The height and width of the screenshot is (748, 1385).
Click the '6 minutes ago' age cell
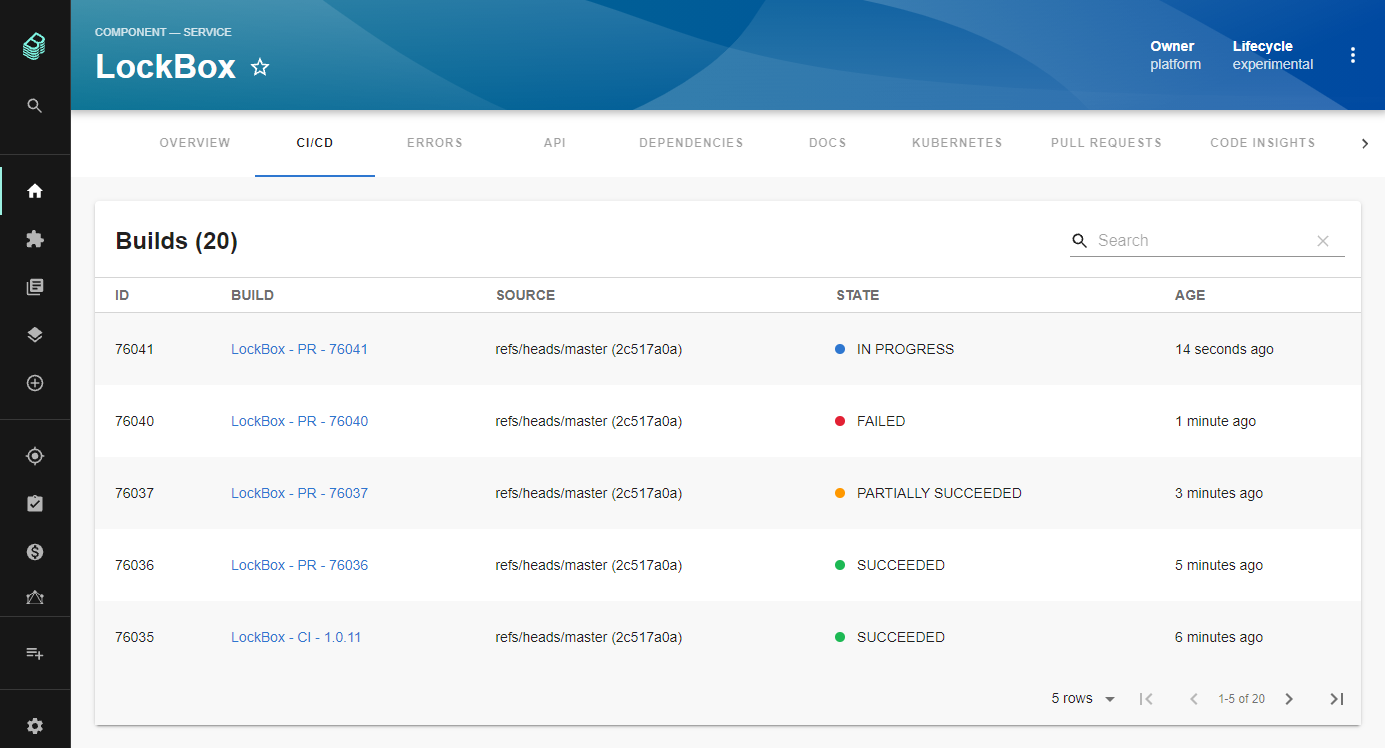click(1219, 637)
